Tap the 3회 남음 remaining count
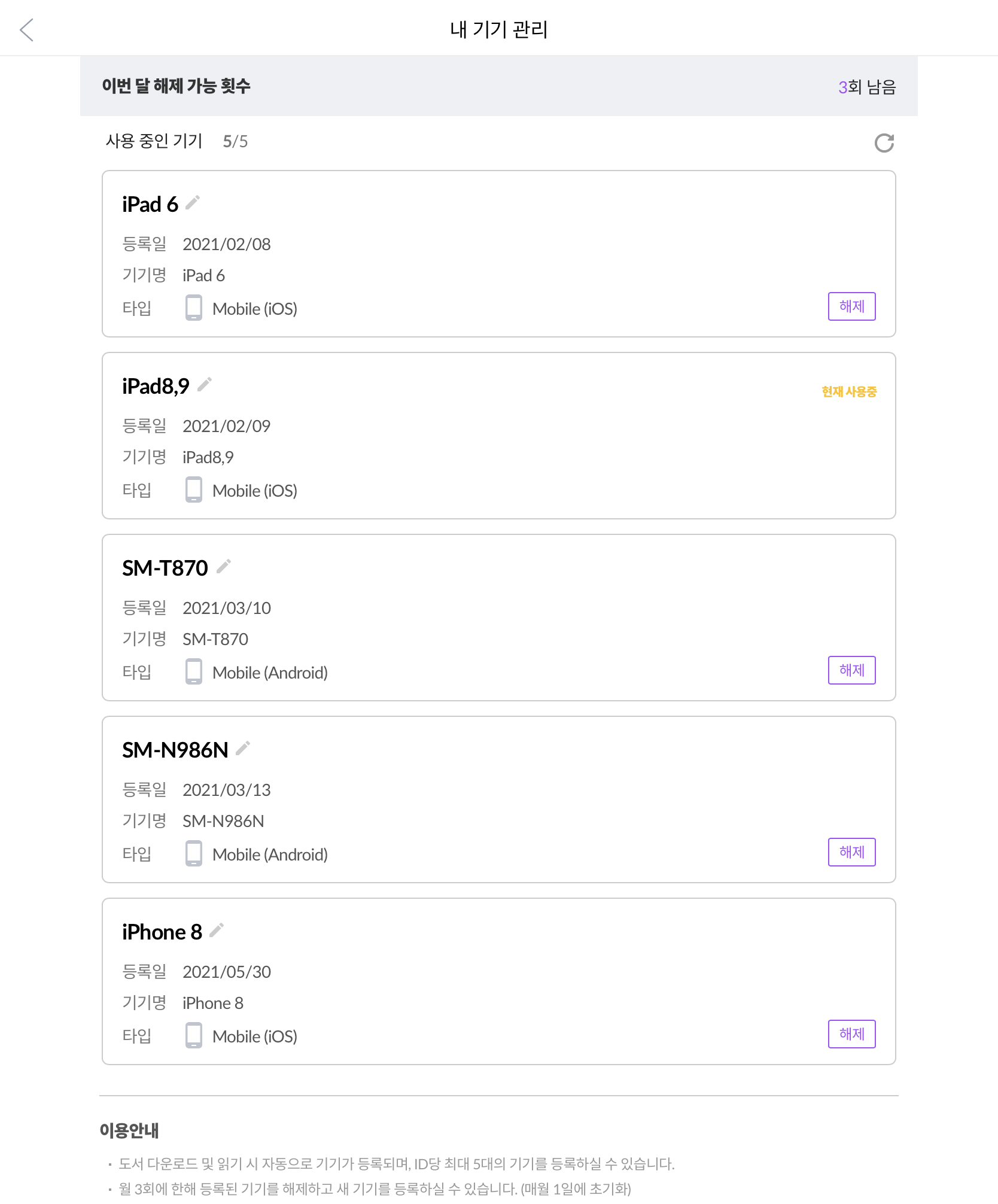Screen dimensions: 998x1204 pos(867,87)
